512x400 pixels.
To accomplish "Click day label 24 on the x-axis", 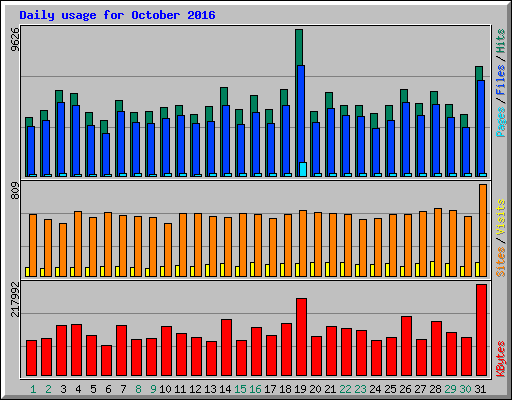I will pos(375,389).
